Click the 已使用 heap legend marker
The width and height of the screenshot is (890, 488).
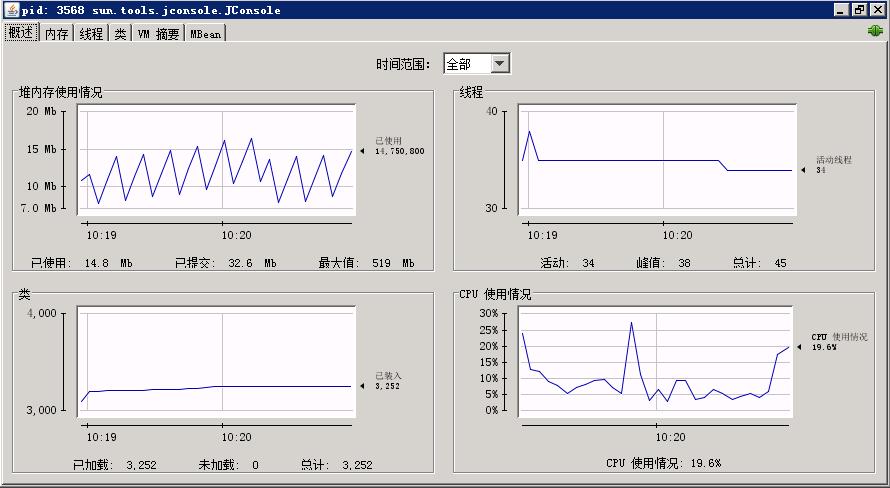pyautogui.click(x=364, y=152)
